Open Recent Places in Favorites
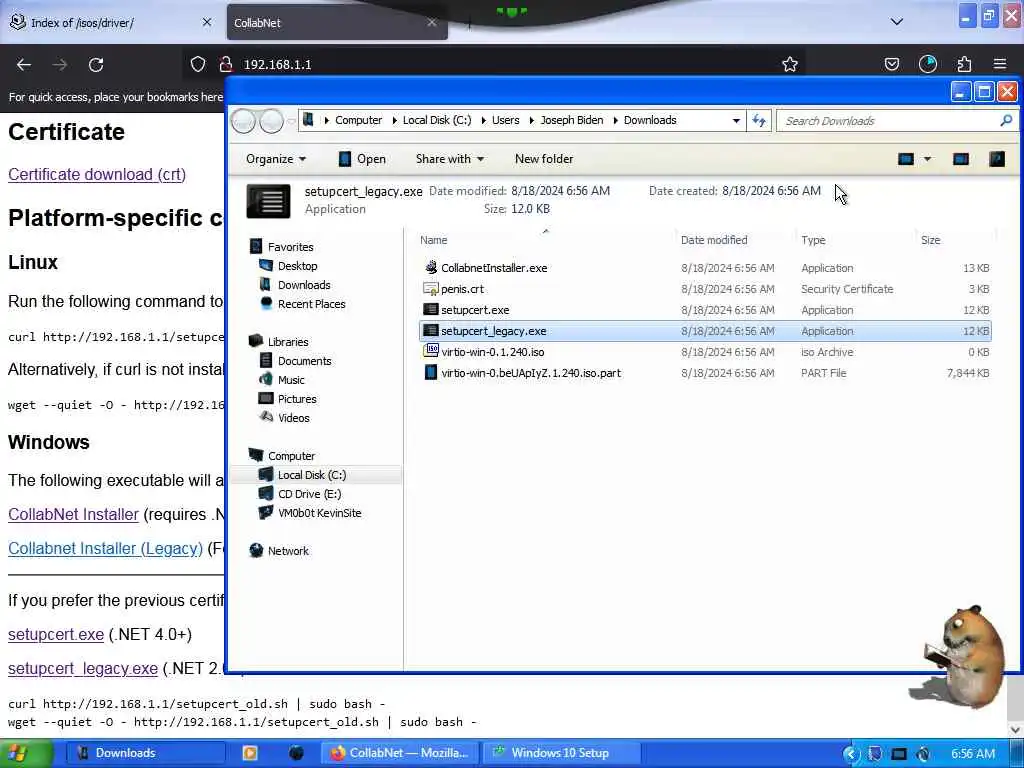This screenshot has width=1024, height=768. [311, 304]
